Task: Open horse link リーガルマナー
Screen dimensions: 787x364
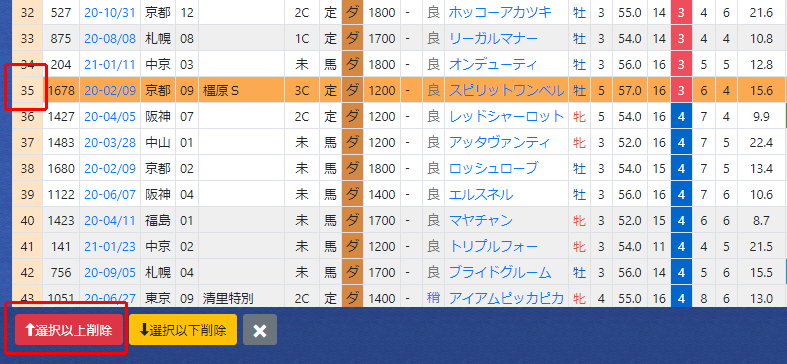Action: tap(493, 38)
